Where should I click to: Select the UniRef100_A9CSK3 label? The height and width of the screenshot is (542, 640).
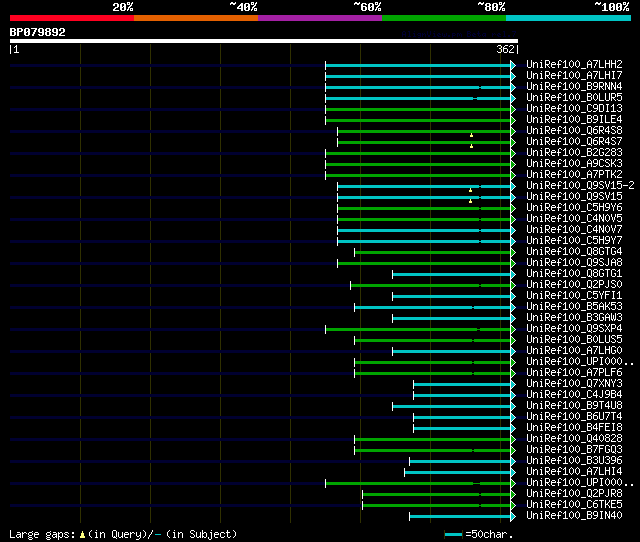[574, 163]
